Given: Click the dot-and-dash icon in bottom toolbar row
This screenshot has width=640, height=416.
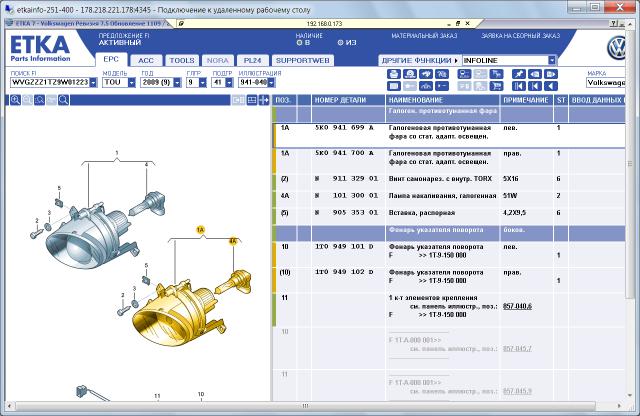Looking at the screenshot, I should pyautogui.click(x=442, y=86).
